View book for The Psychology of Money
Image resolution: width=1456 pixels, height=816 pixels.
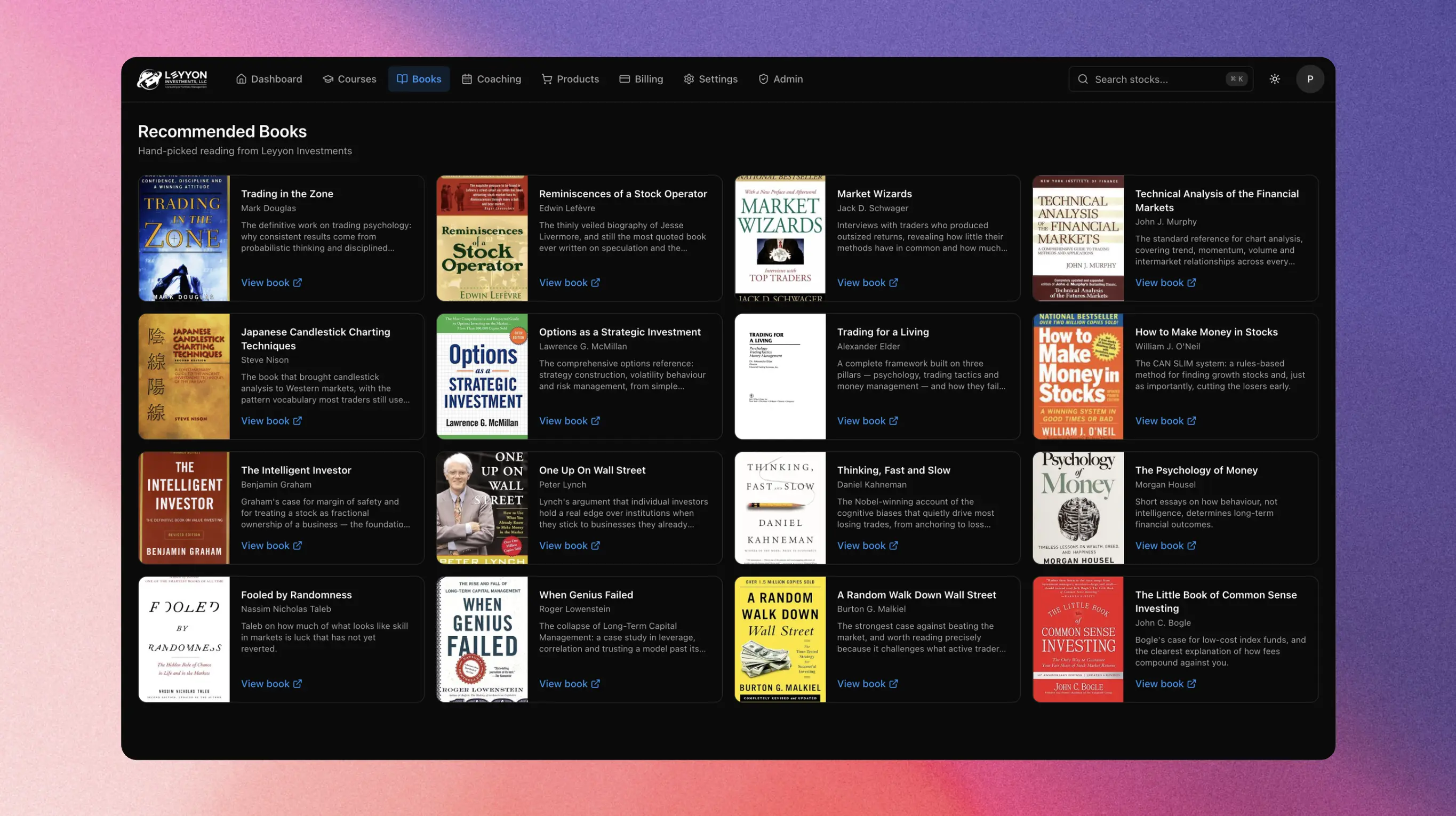tap(1165, 545)
